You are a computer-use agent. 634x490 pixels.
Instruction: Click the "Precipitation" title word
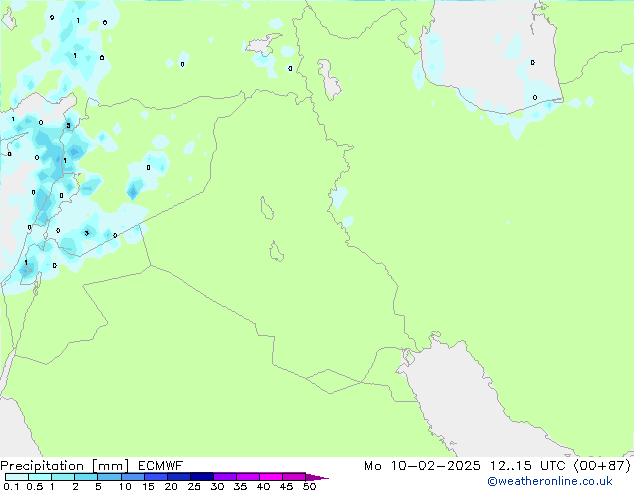pyautogui.click(x=42, y=466)
